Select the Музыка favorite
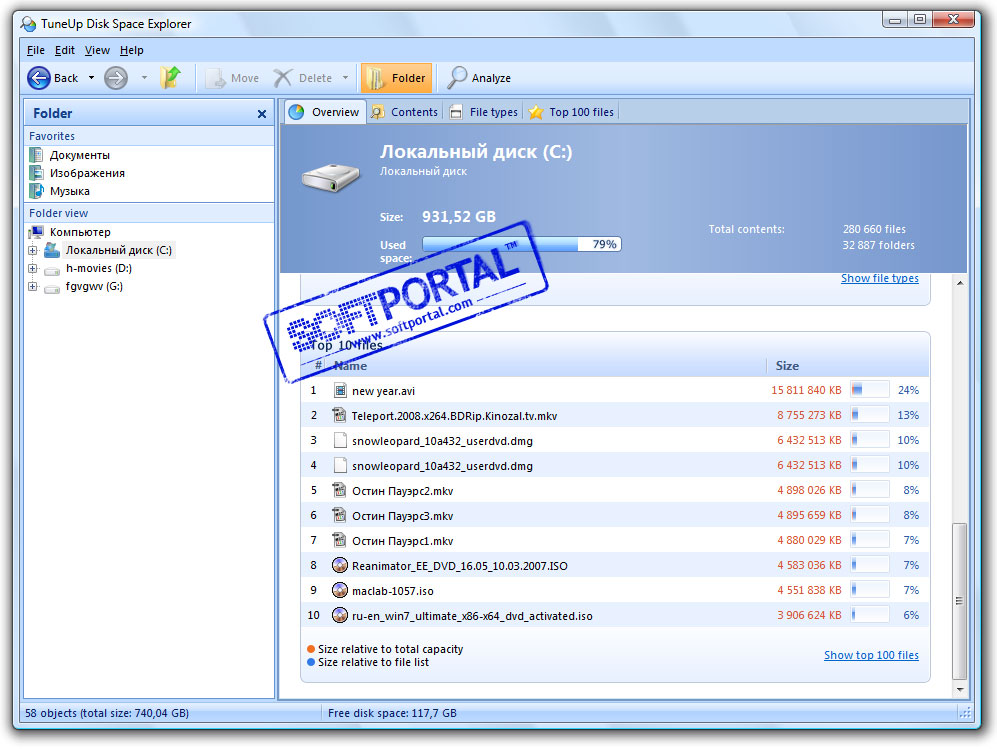 click(x=69, y=191)
